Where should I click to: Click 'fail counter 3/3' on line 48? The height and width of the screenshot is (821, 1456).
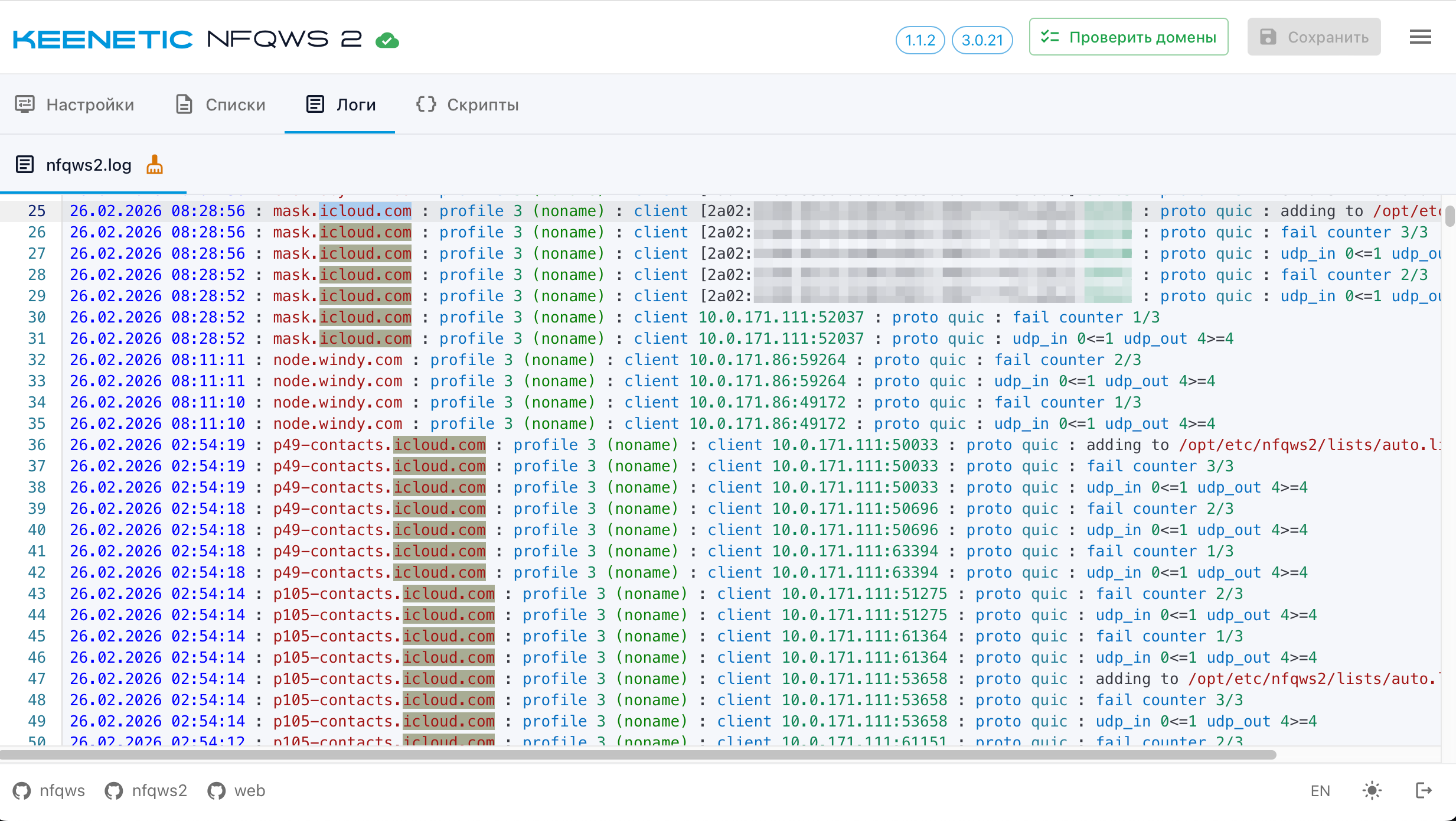(x=1170, y=700)
